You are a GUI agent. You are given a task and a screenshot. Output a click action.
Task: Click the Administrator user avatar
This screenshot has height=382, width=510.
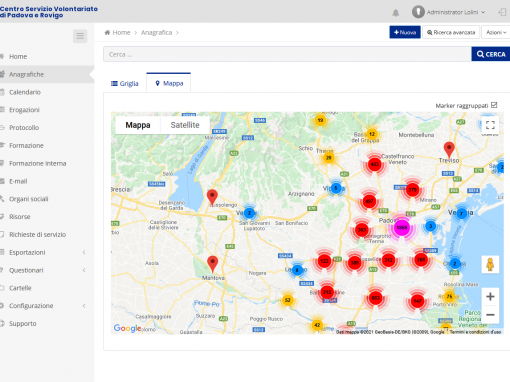(418, 12)
